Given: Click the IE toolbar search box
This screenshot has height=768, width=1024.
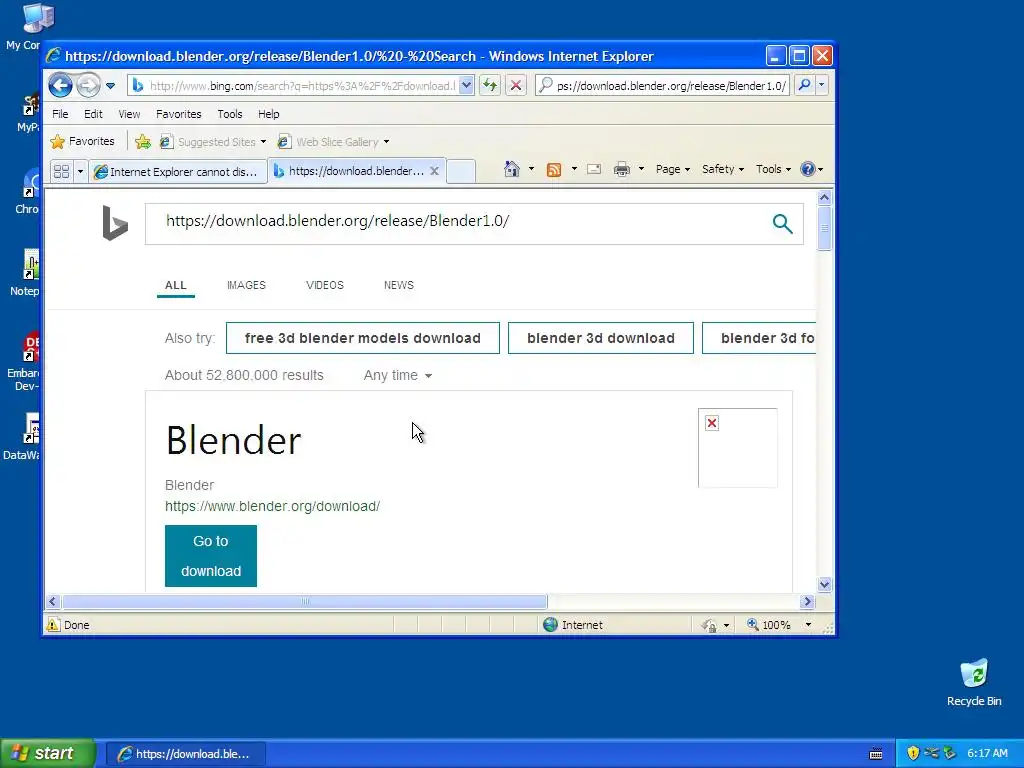Looking at the screenshot, I should click(662, 86).
